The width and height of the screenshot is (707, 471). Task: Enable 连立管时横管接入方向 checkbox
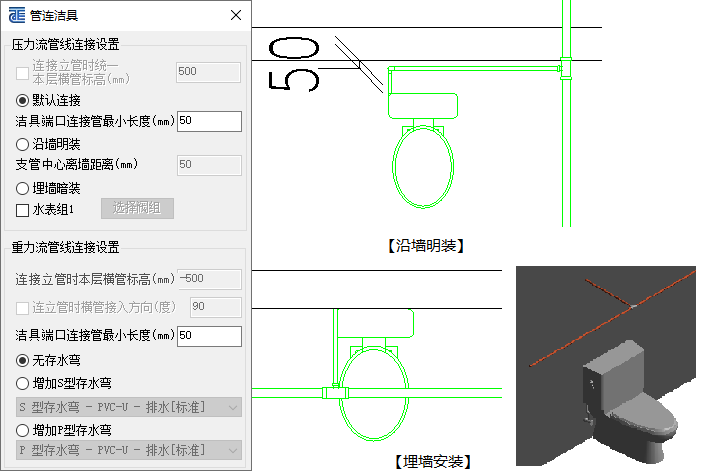pos(22,308)
